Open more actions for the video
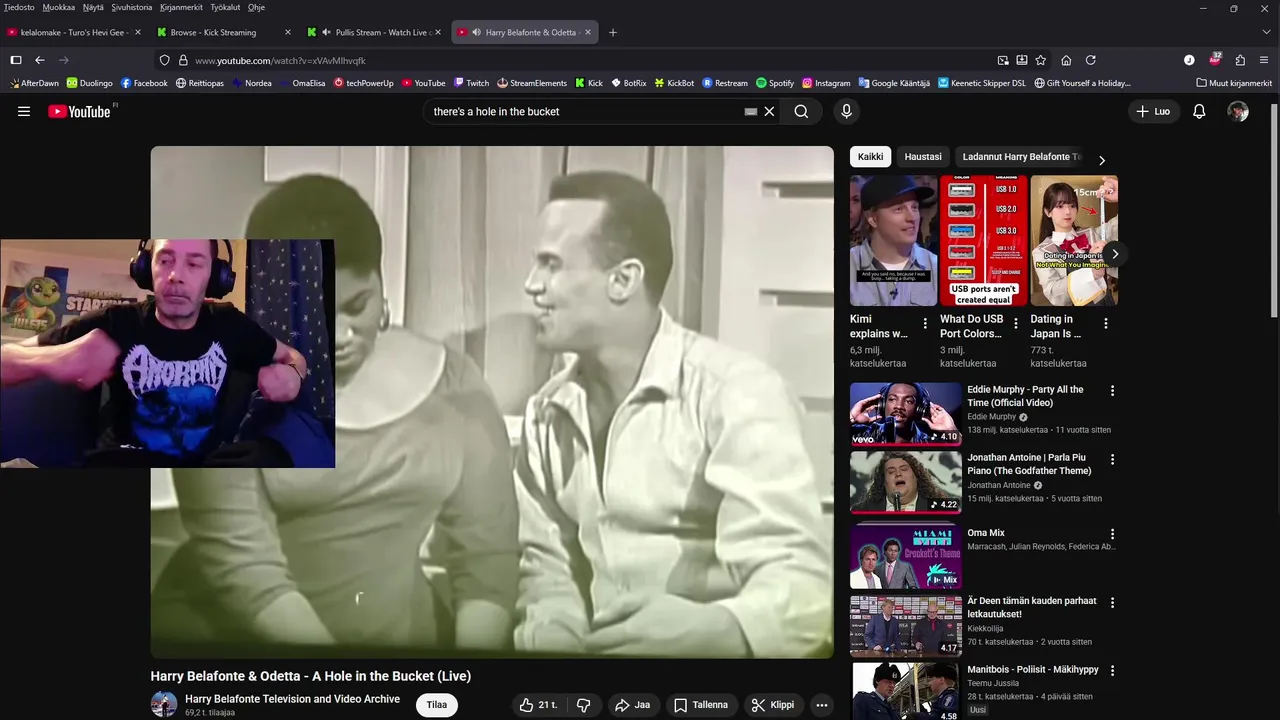1280x720 pixels. click(x=821, y=705)
